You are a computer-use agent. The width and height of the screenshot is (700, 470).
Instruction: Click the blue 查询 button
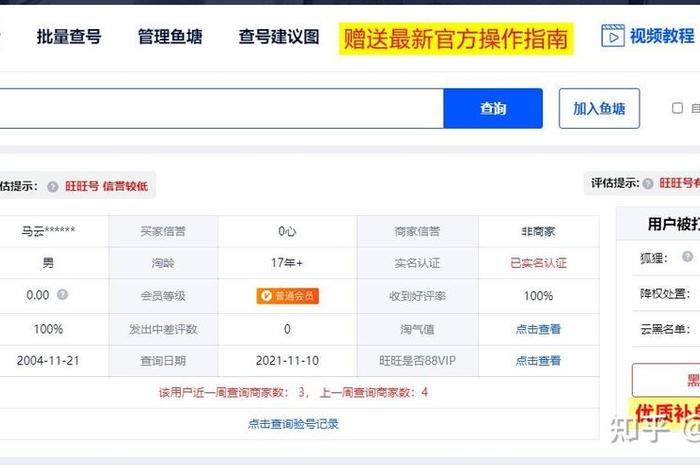click(x=493, y=108)
